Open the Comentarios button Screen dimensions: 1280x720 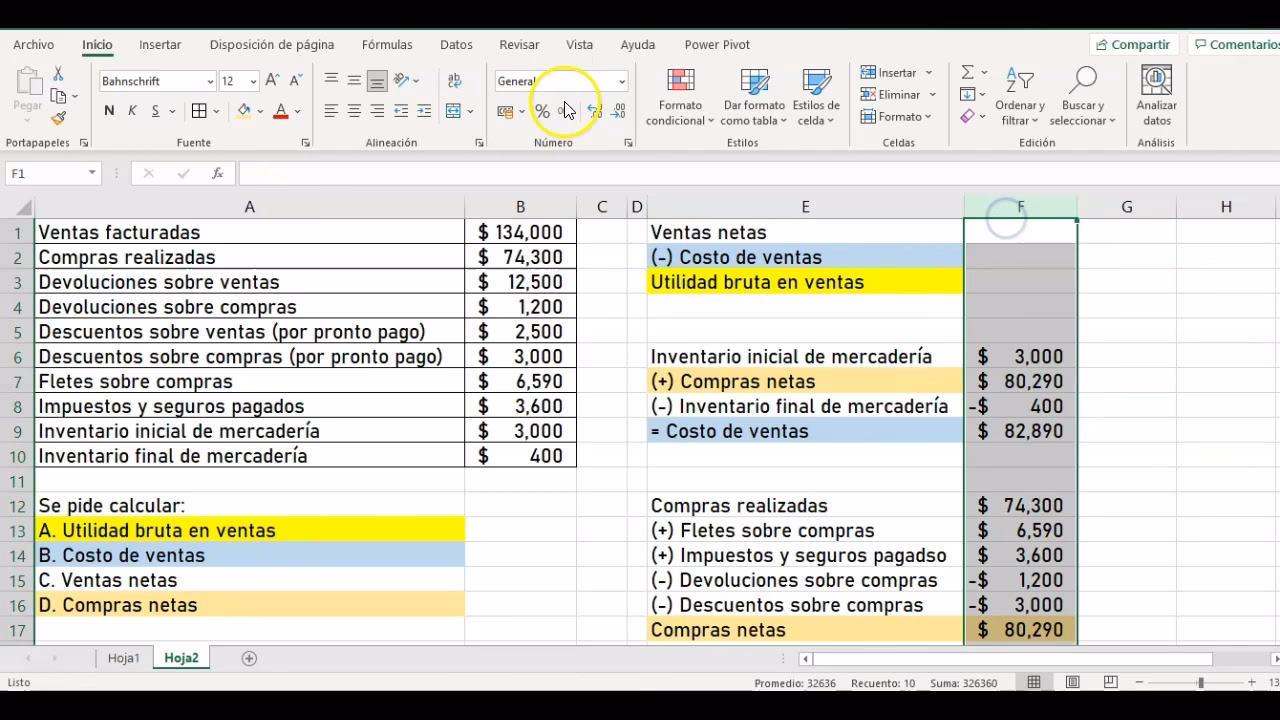[x=1236, y=45]
